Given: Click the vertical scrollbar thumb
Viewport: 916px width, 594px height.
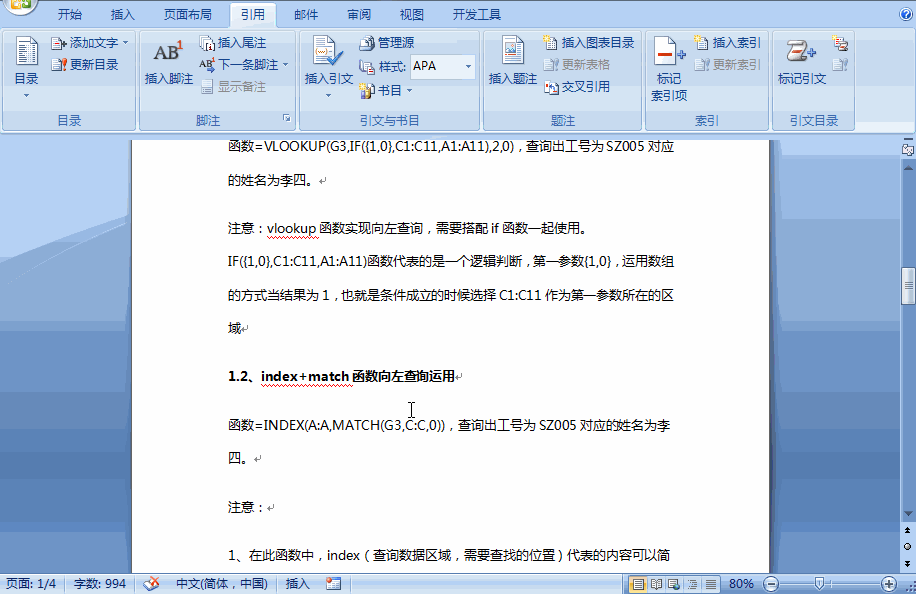Looking at the screenshot, I should pyautogui.click(x=908, y=286).
